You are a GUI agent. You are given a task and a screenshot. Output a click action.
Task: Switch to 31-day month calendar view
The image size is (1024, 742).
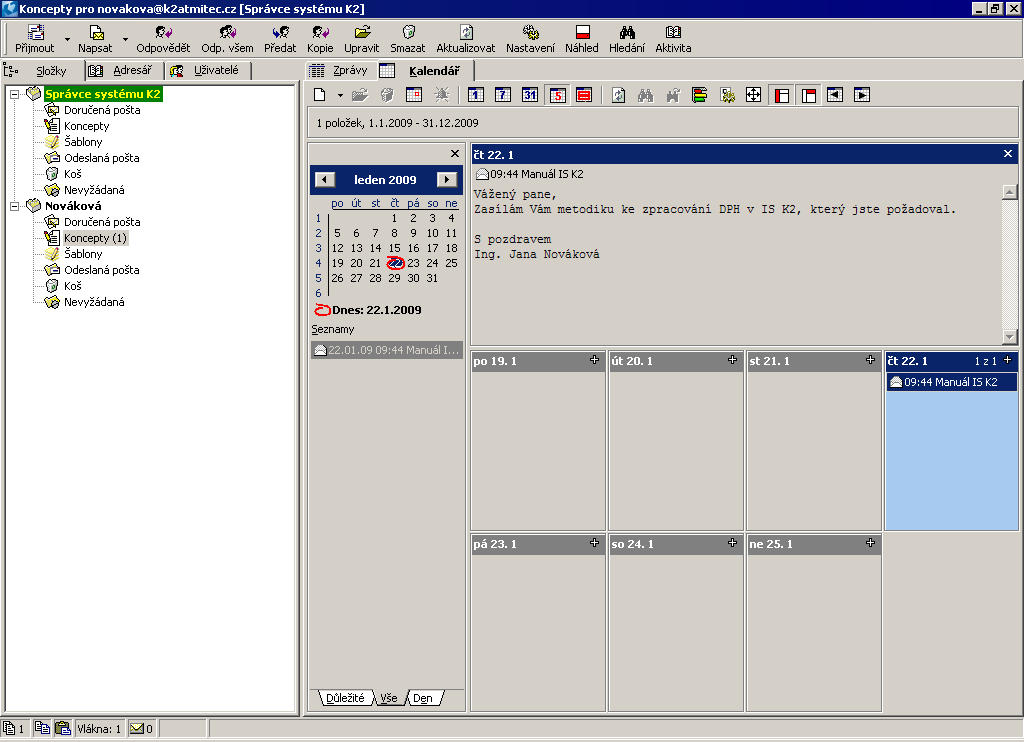(x=530, y=95)
